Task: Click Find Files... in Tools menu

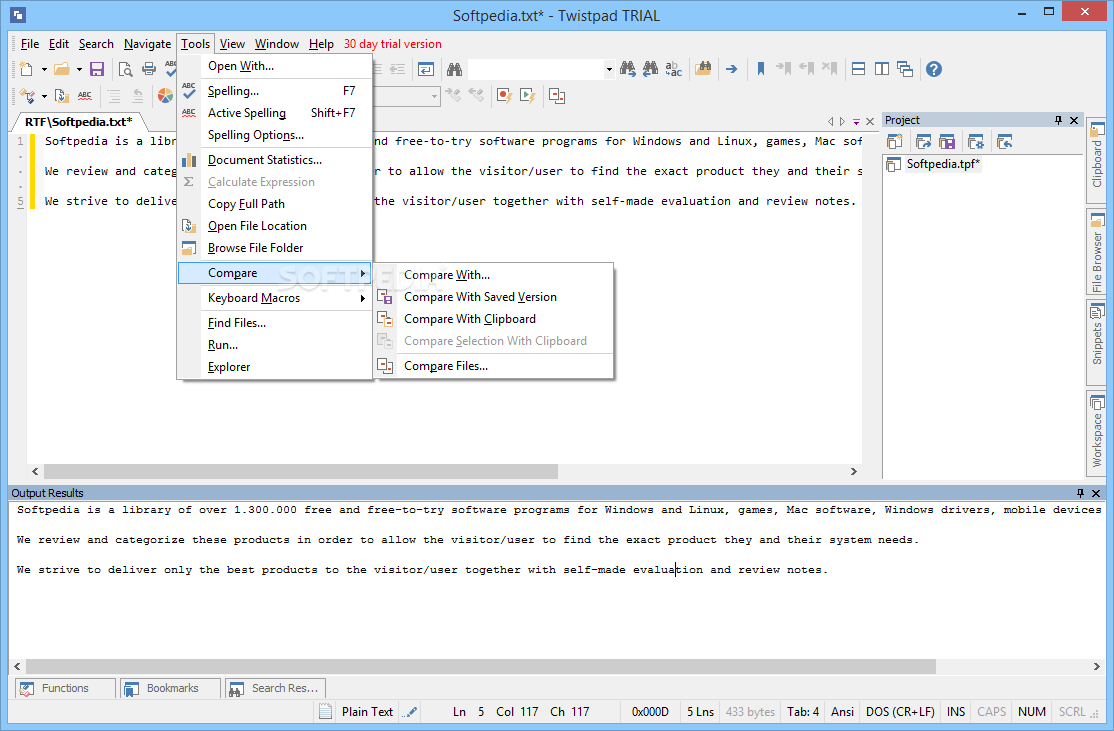Action: 275,323
